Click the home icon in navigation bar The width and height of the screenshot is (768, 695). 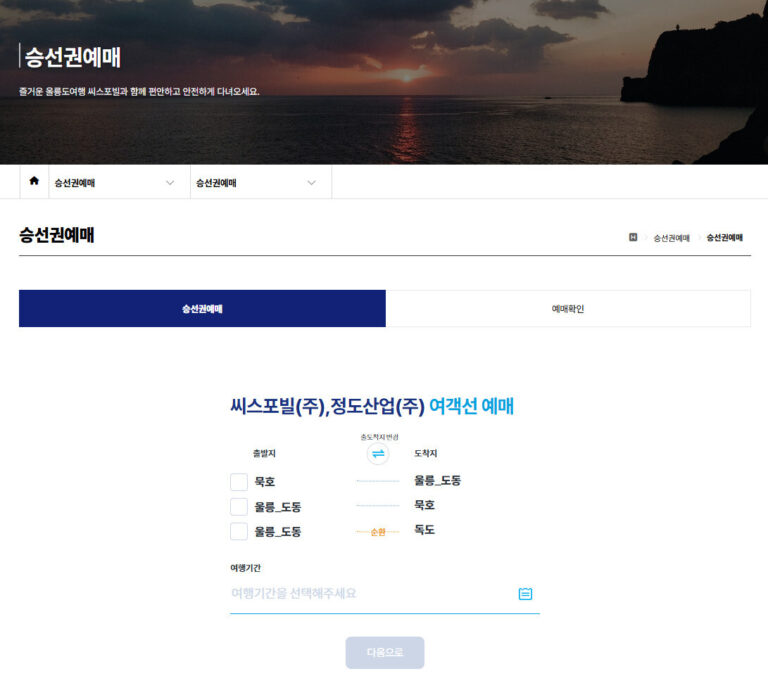(x=34, y=181)
